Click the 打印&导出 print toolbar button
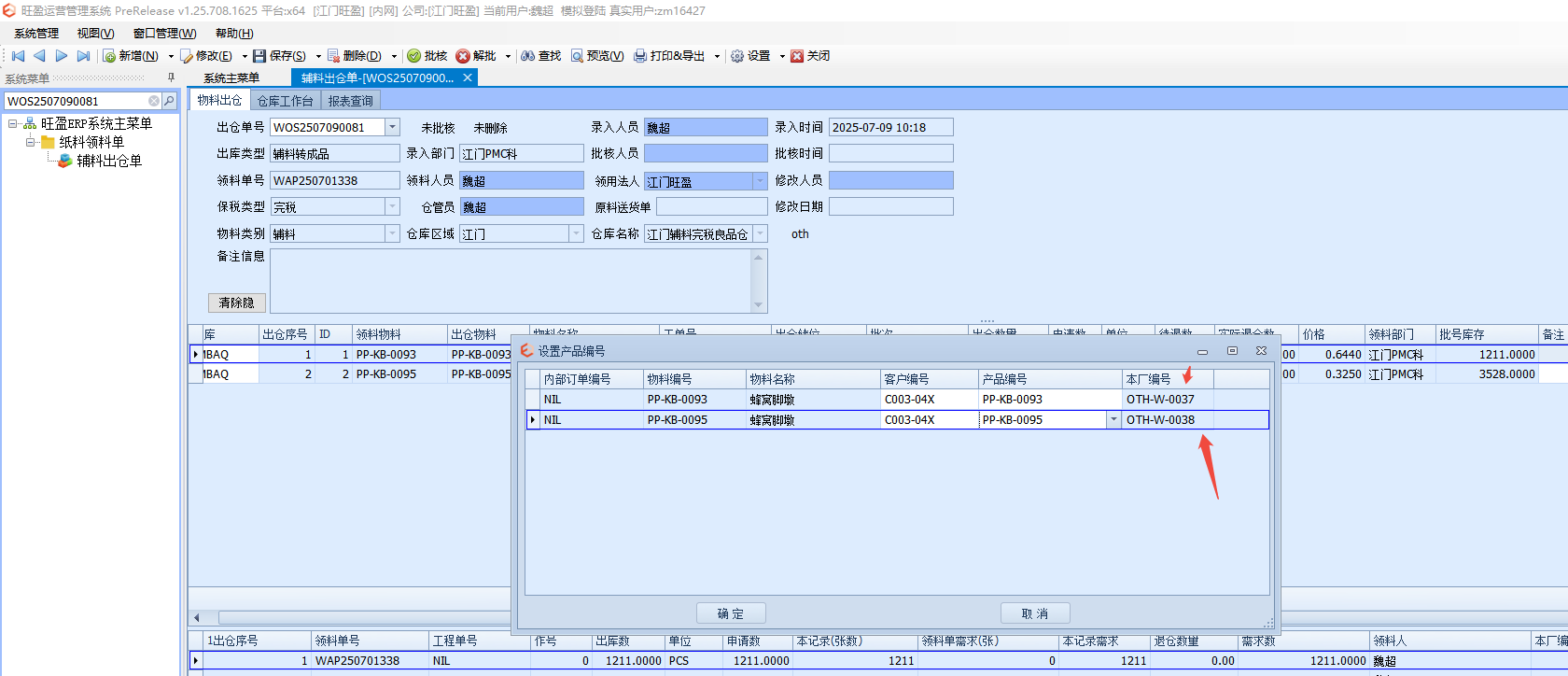The image size is (1568, 676). 670,56
